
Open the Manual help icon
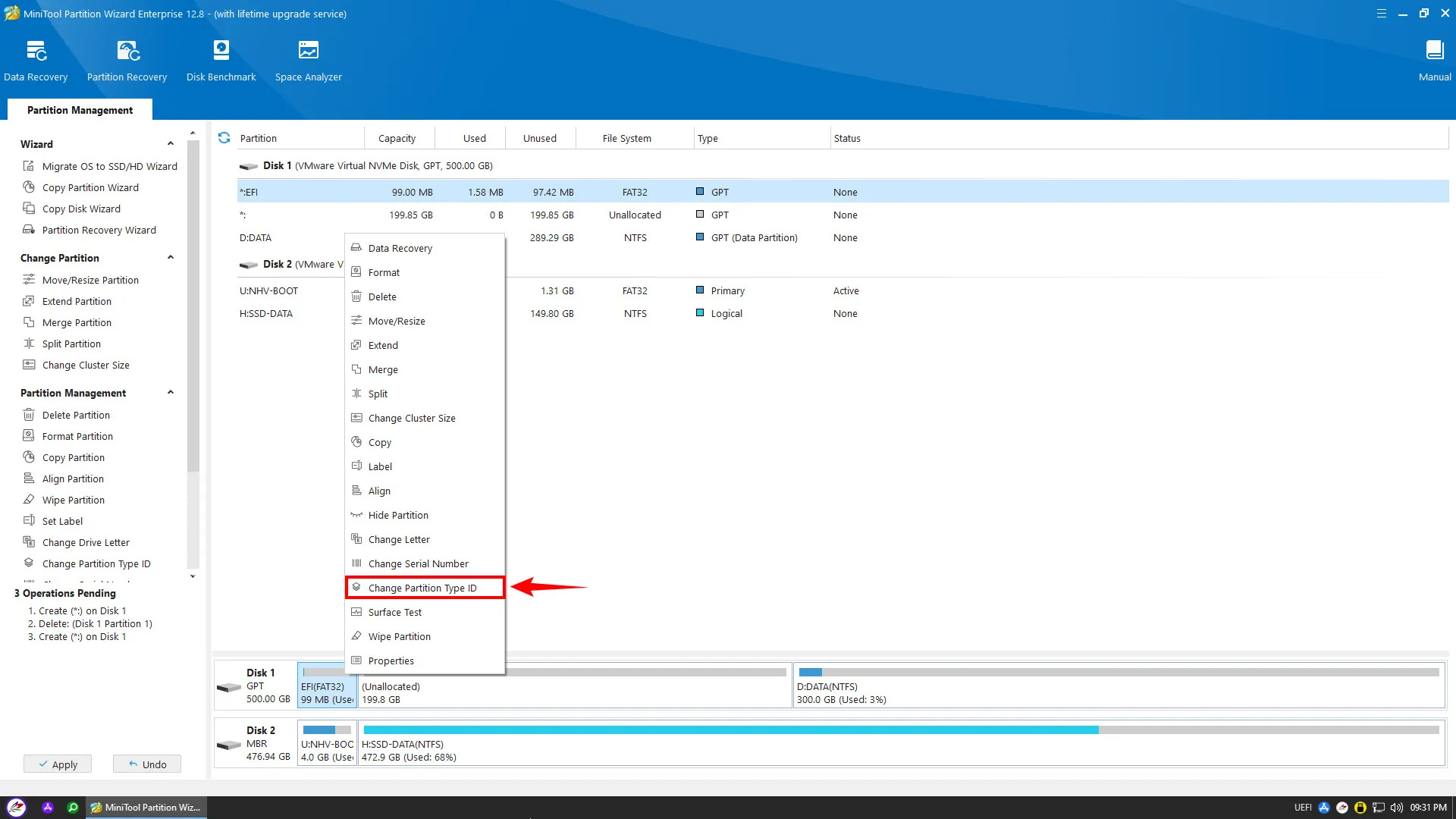click(x=1434, y=52)
